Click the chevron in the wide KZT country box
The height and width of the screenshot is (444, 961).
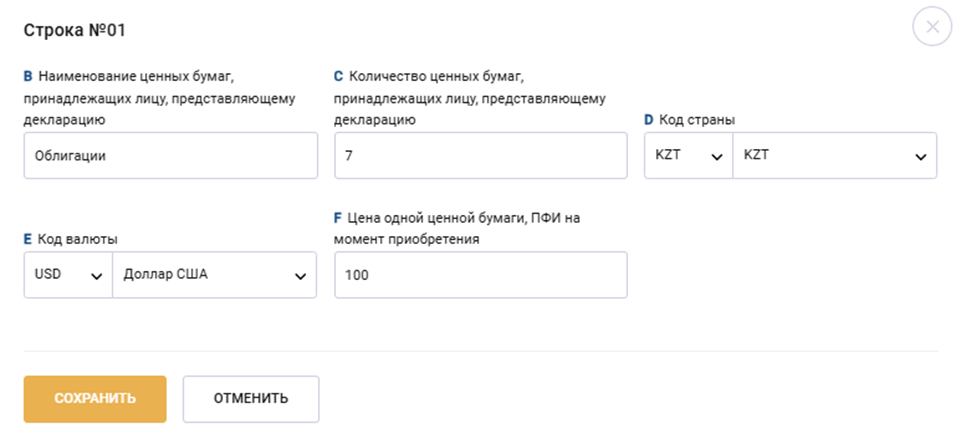click(919, 157)
